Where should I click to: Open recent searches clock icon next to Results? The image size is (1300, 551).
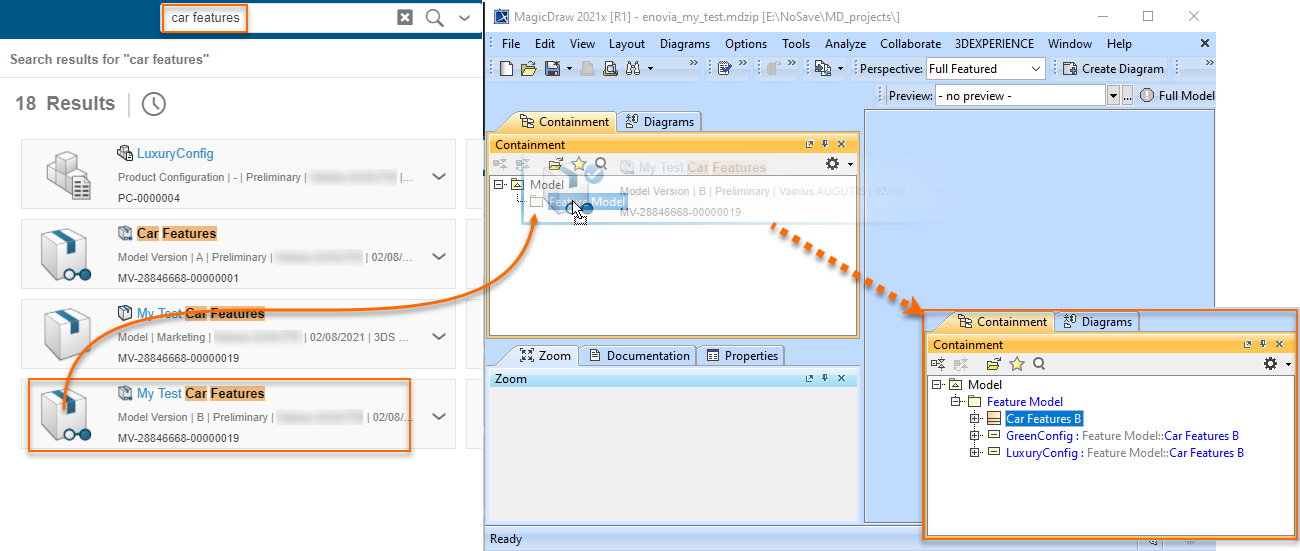click(154, 103)
